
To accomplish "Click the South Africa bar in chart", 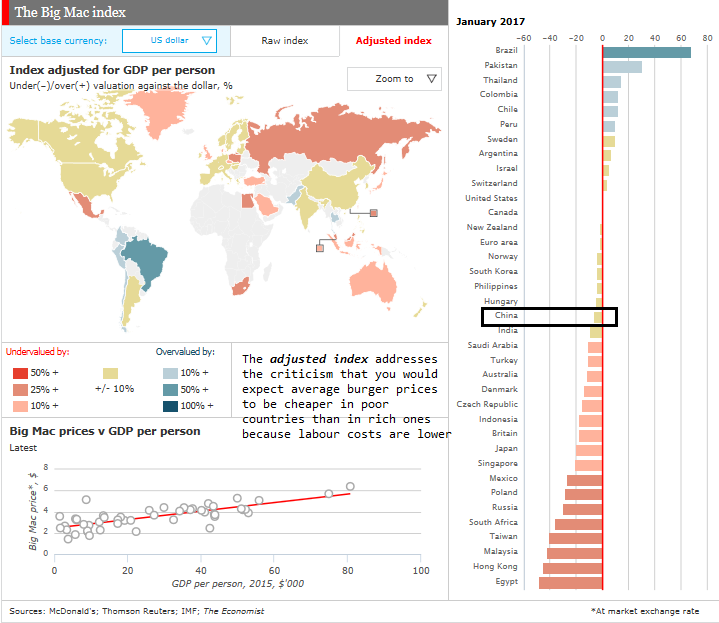I will pyautogui.click(x=579, y=524).
